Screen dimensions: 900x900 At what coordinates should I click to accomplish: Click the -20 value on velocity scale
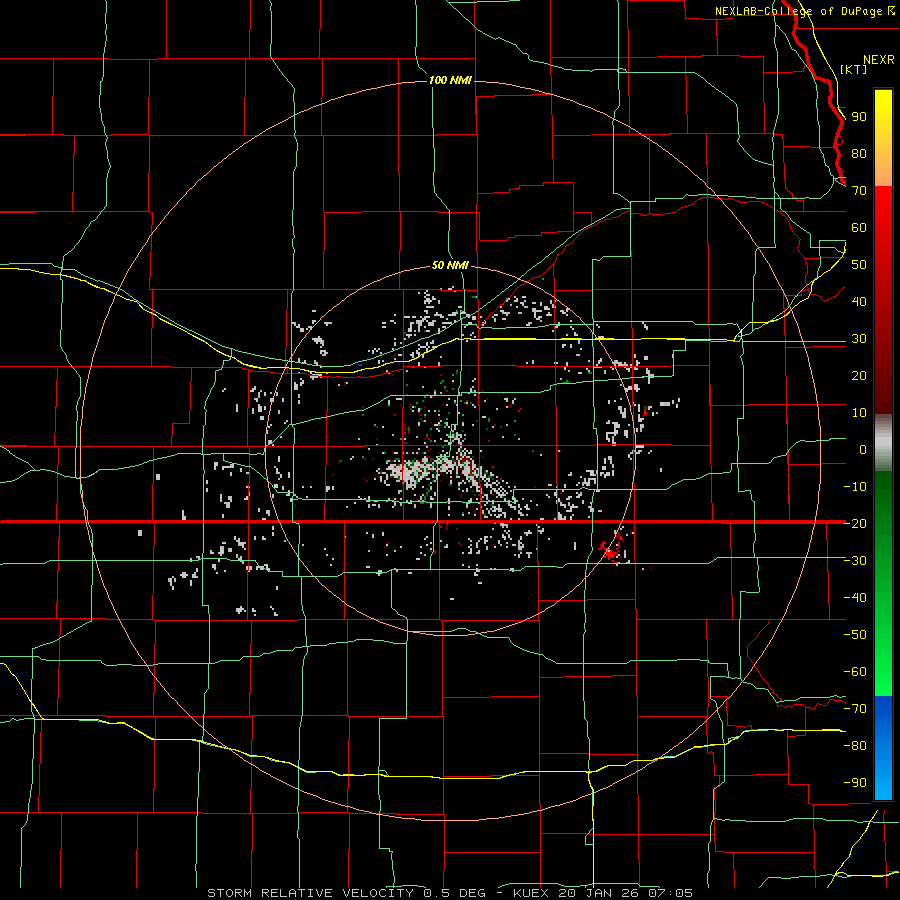point(855,523)
